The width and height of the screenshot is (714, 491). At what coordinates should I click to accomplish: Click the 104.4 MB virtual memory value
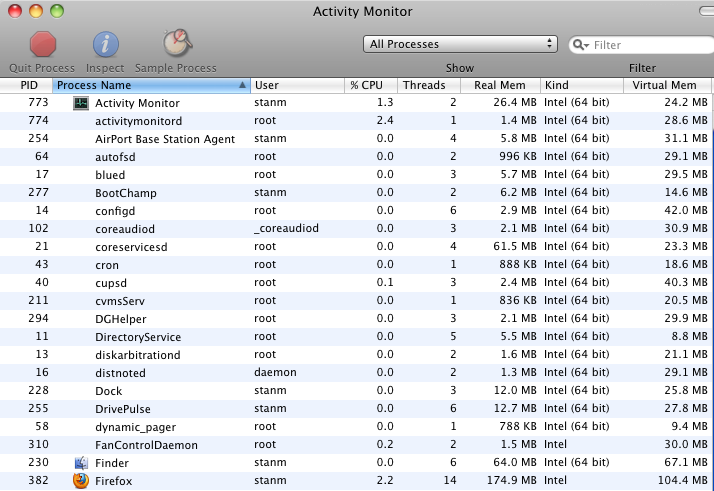tap(683, 480)
